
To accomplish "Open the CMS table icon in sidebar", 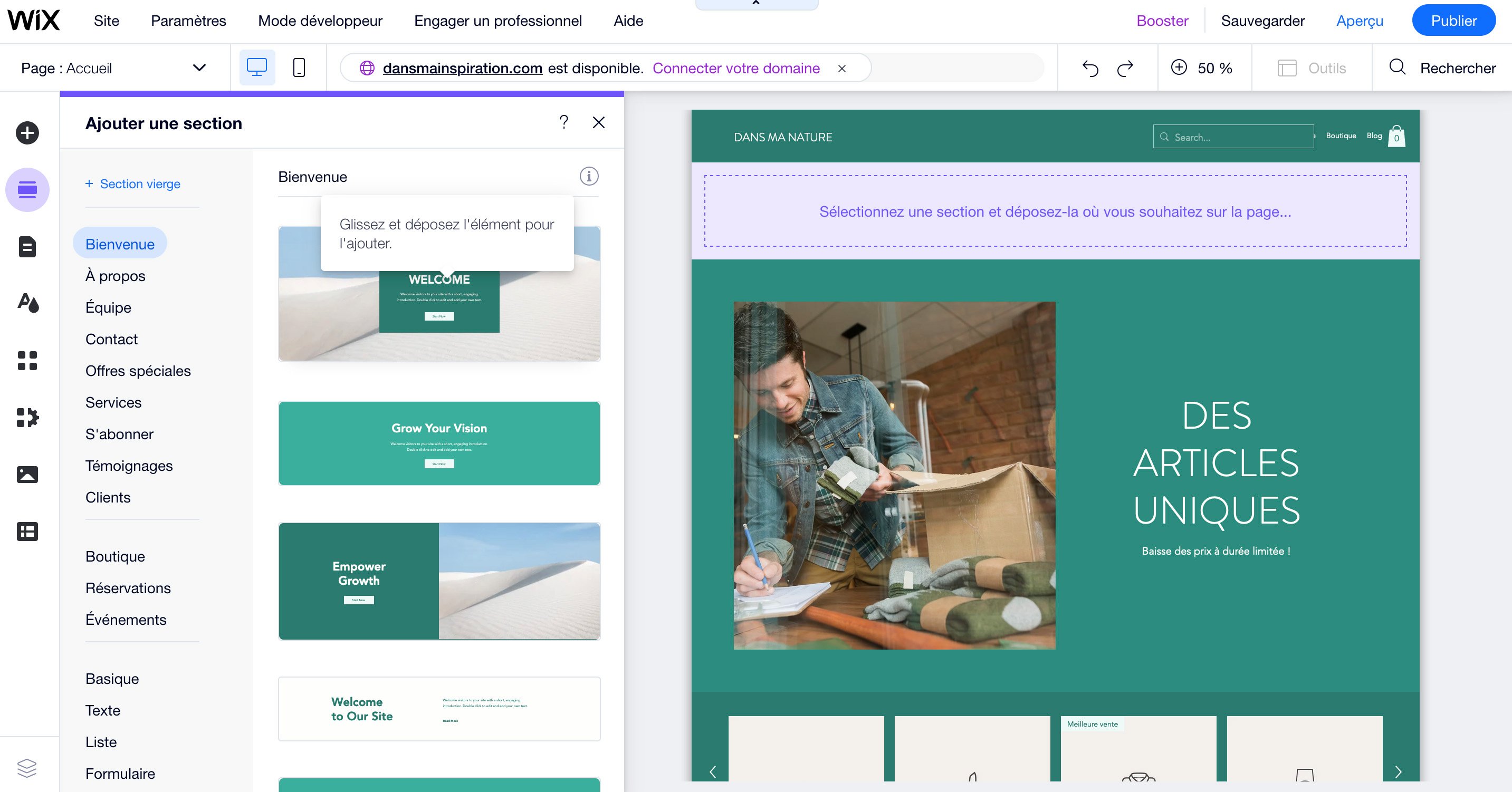I will pyautogui.click(x=27, y=531).
